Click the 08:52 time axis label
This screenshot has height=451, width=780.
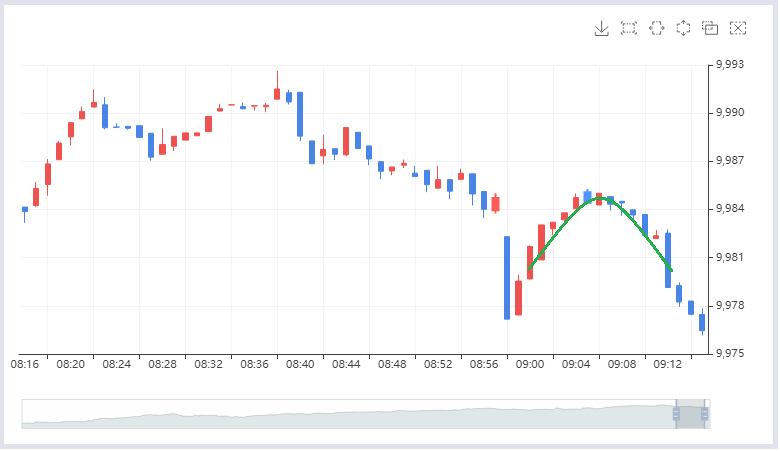pos(438,364)
